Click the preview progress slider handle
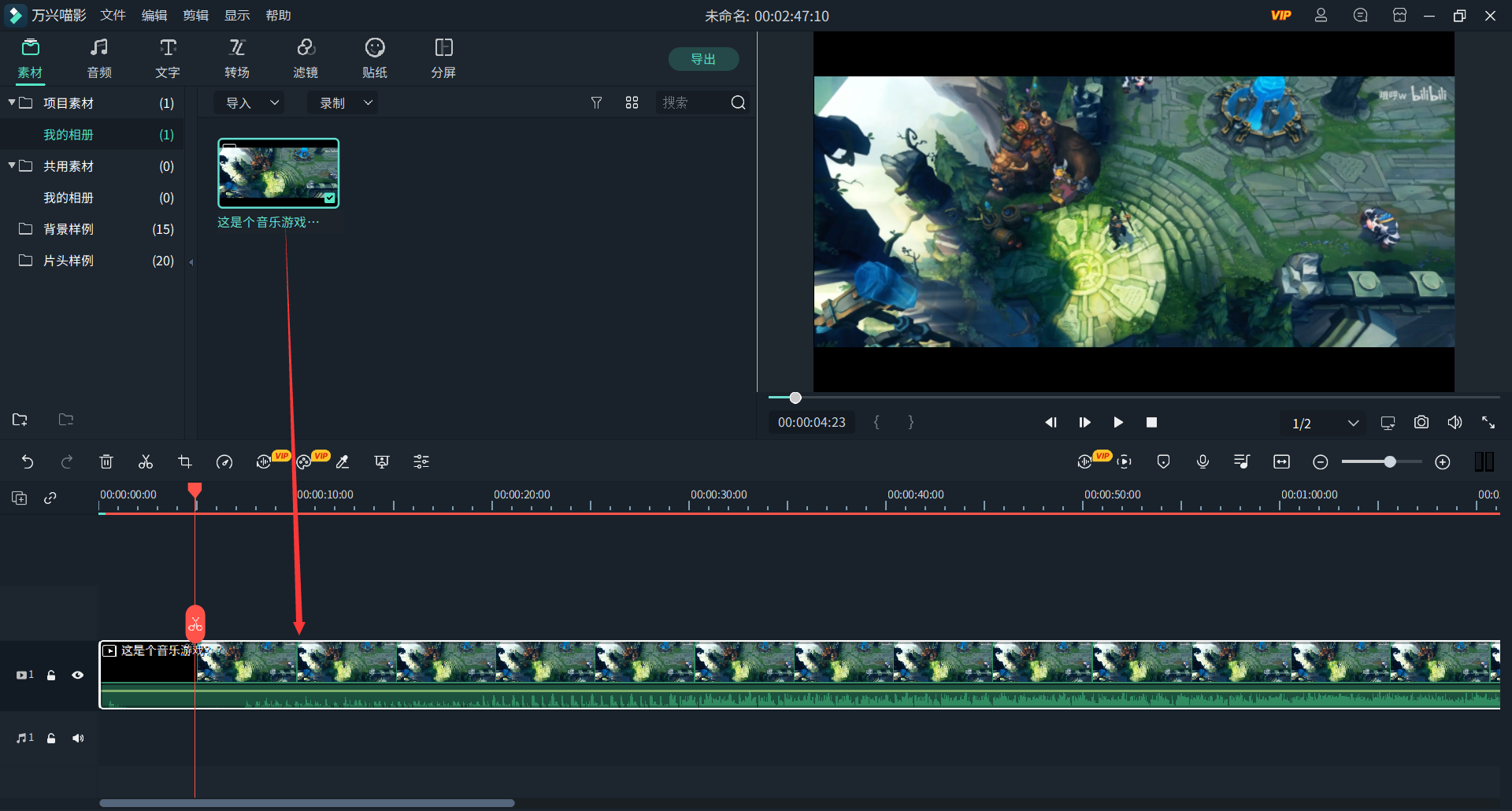This screenshot has width=1512, height=811. point(795,398)
